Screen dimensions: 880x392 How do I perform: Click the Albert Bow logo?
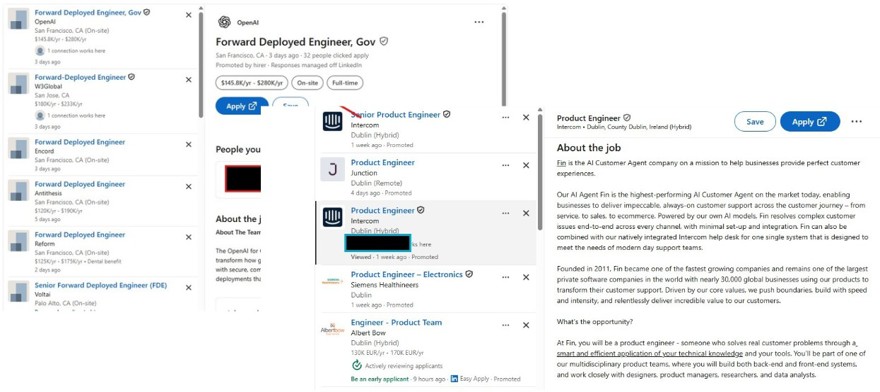point(332,329)
